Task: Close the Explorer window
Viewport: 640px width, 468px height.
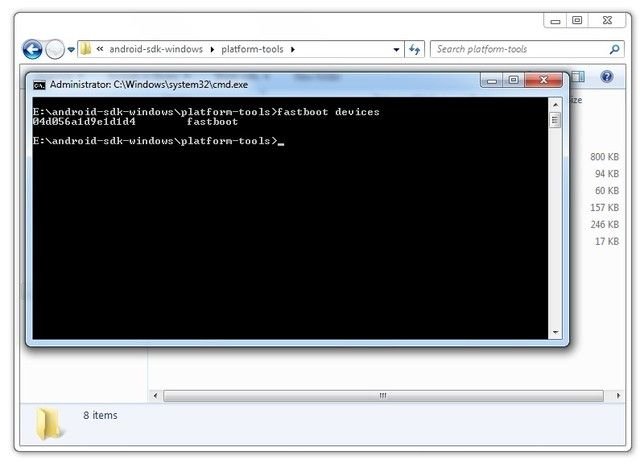Action: (x=607, y=20)
